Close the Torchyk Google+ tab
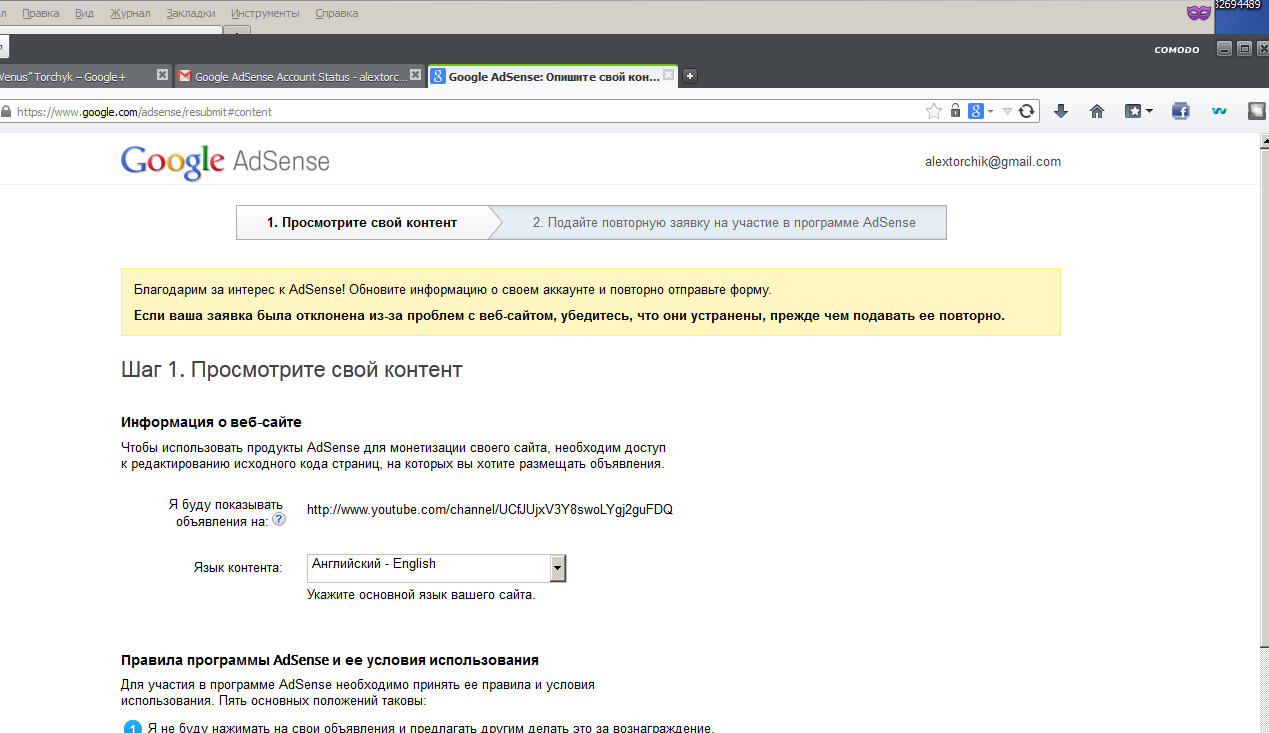Screen dimensions: 1269x733 (162, 75)
